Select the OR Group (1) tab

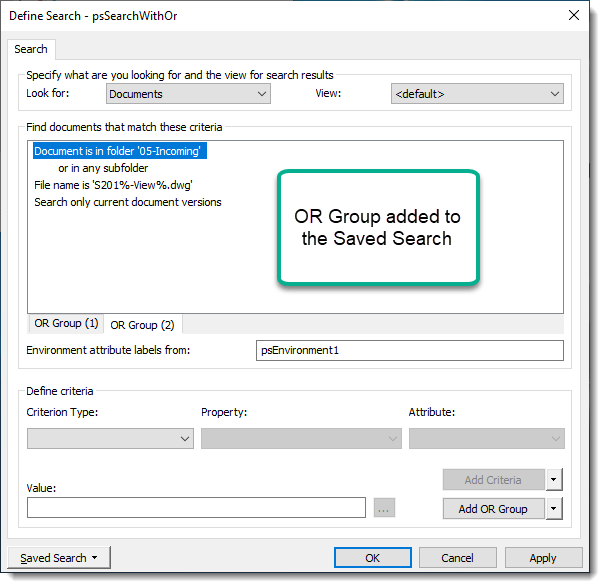click(66, 324)
